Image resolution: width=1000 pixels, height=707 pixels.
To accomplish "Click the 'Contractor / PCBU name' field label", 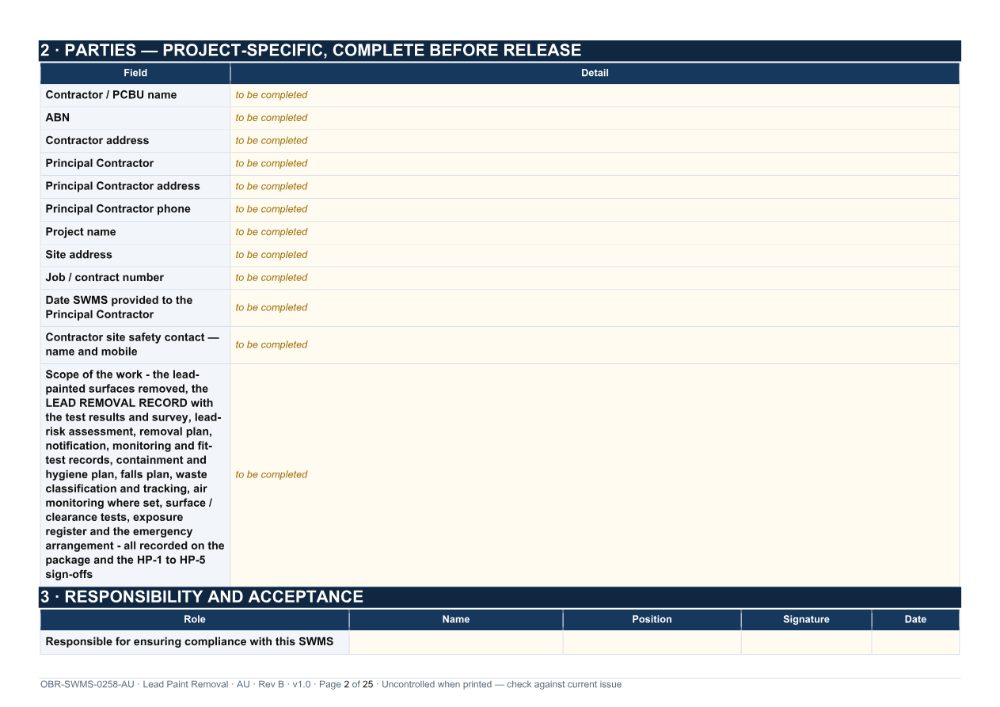I will (111, 95).
